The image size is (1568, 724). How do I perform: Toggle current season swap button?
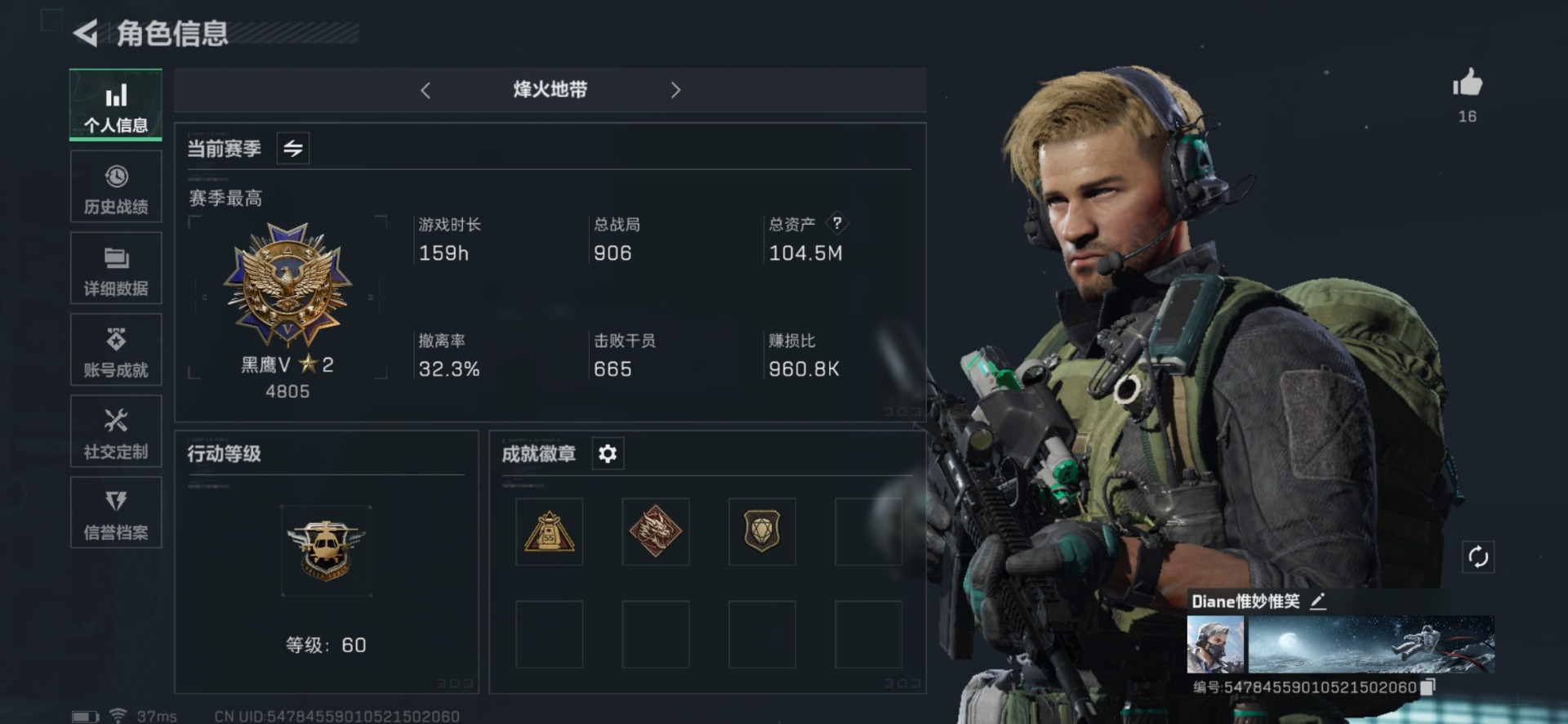point(292,148)
